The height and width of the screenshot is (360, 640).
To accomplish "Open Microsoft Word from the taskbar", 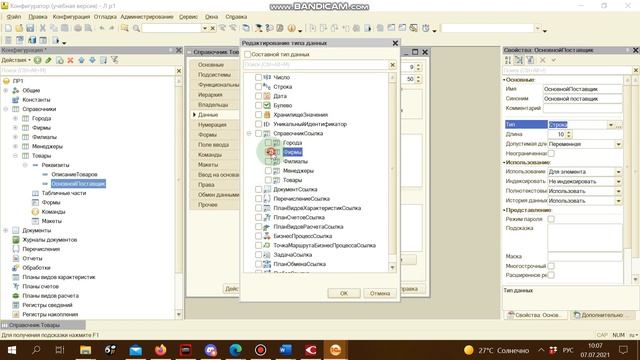I will click(285, 350).
